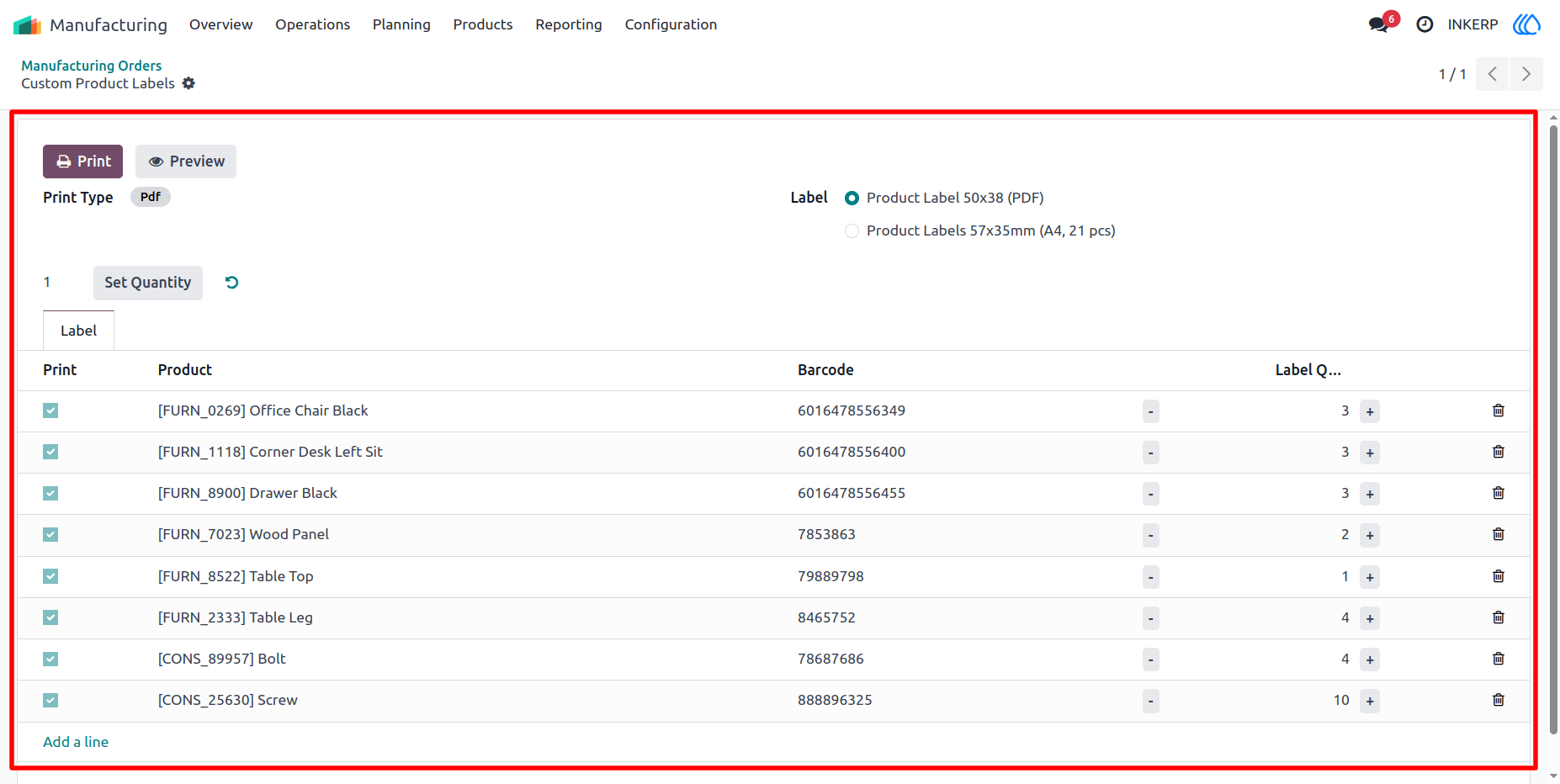Decrease label quantity for Drawer Black
The image size is (1560, 784).
(x=1151, y=494)
